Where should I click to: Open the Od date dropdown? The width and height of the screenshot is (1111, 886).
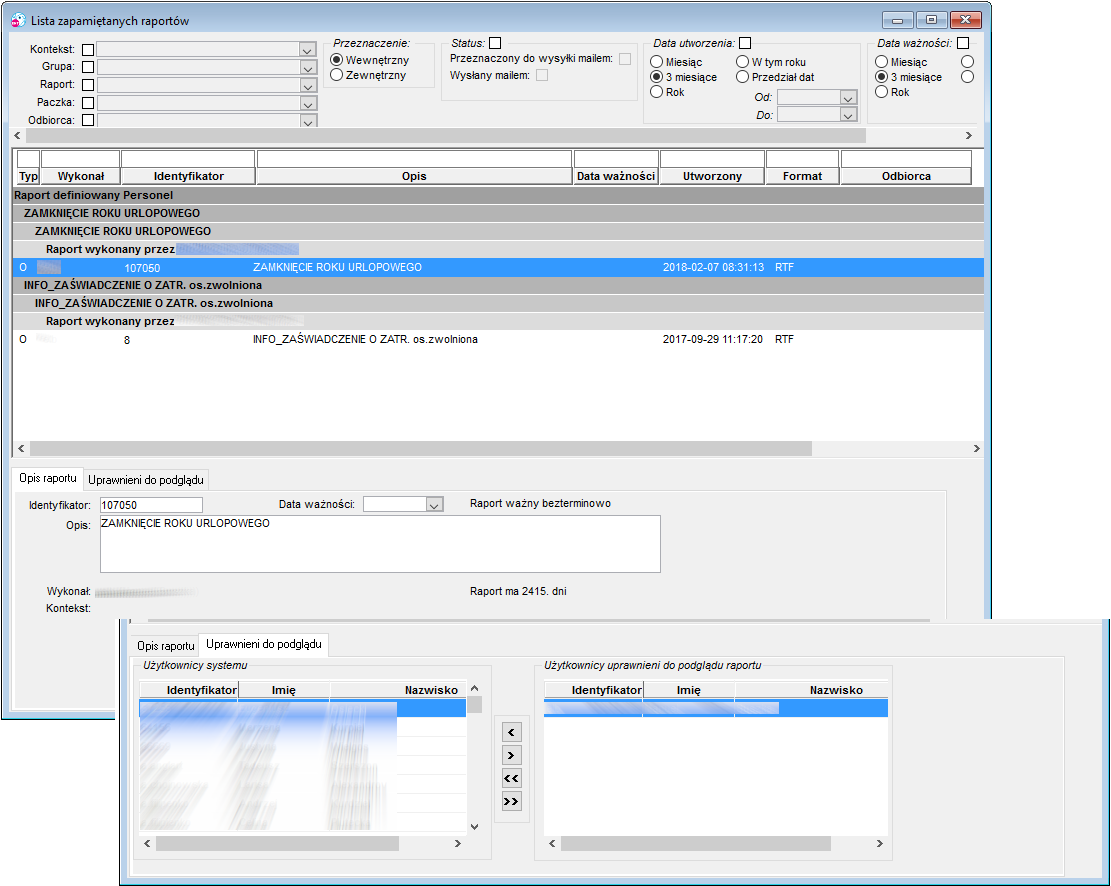(848, 98)
